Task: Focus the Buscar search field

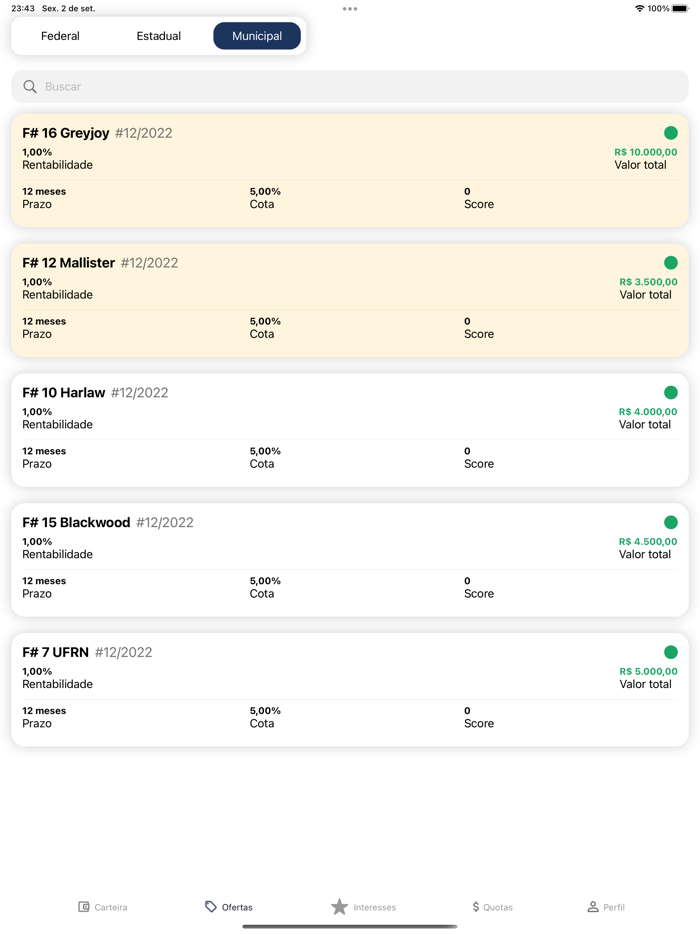Action: 350,87
